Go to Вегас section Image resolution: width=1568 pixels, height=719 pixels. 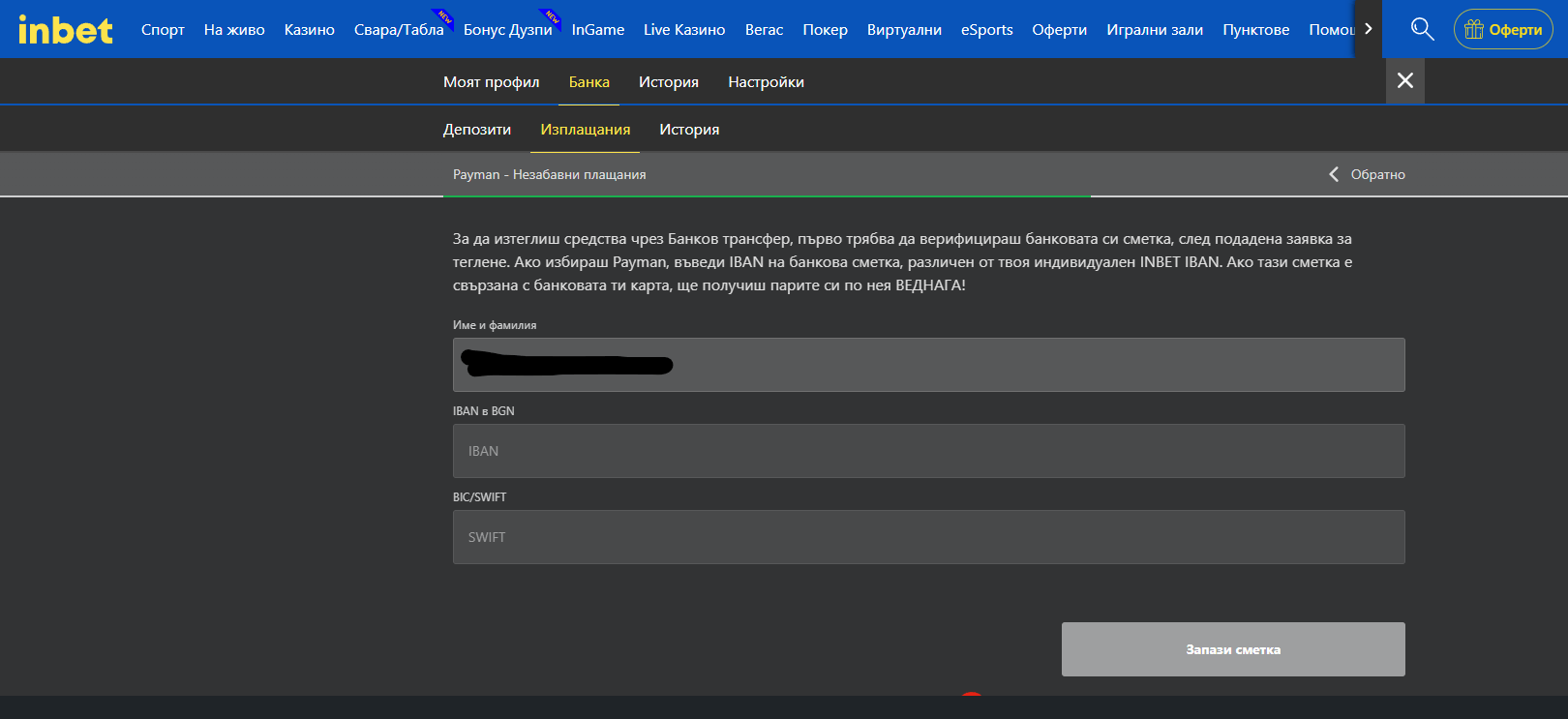(x=765, y=30)
